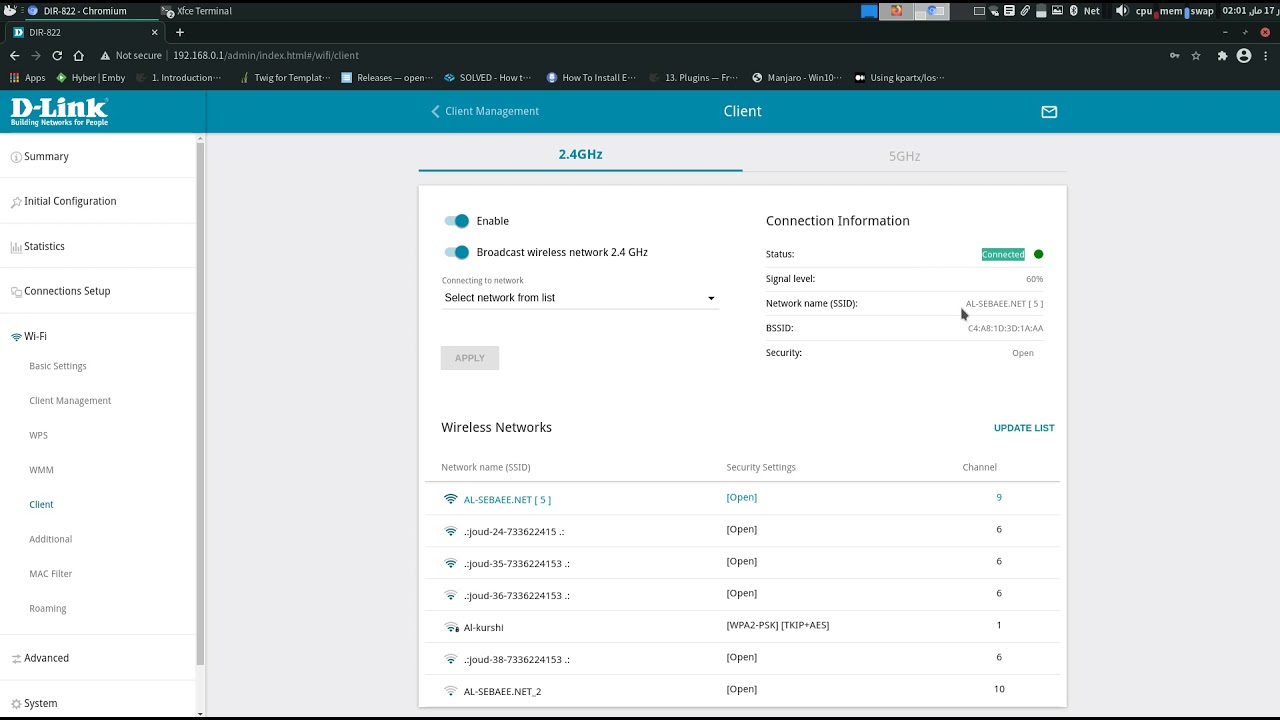The width and height of the screenshot is (1280, 720).
Task: Switch to the 5GHz tab
Action: (x=904, y=156)
